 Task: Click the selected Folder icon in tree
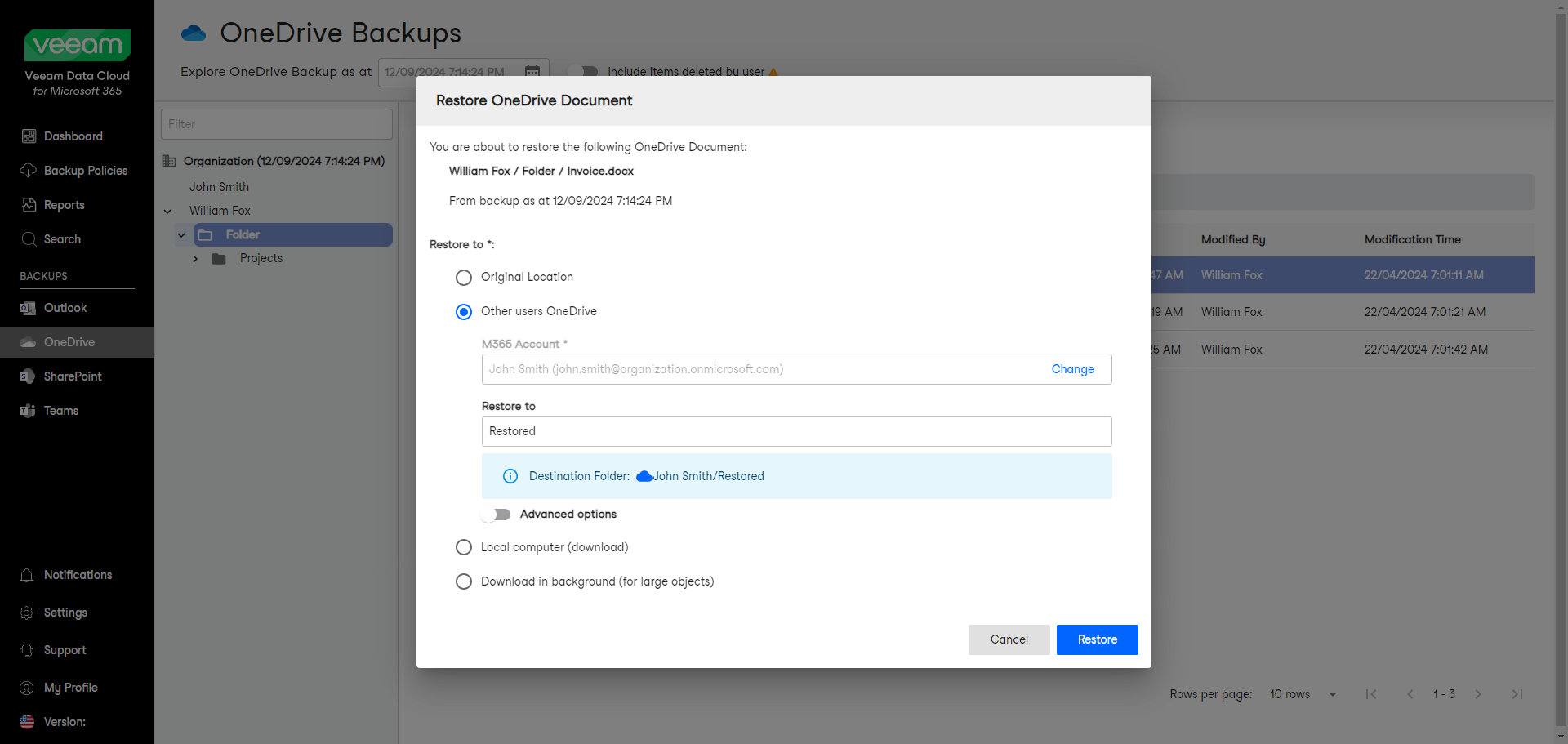[206, 235]
